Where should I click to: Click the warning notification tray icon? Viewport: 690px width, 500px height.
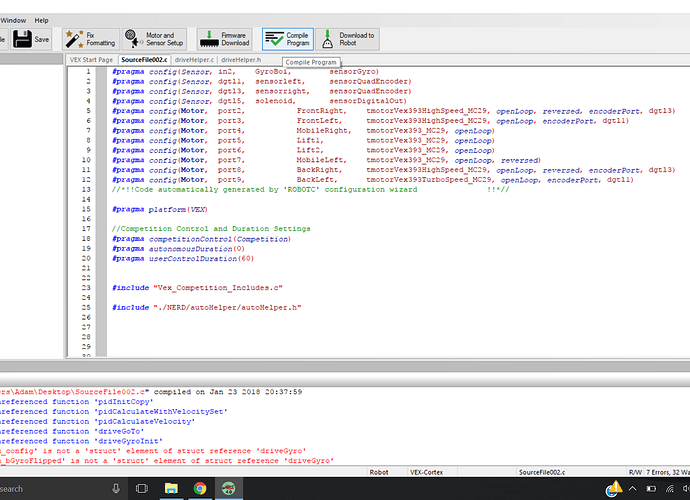(614, 489)
